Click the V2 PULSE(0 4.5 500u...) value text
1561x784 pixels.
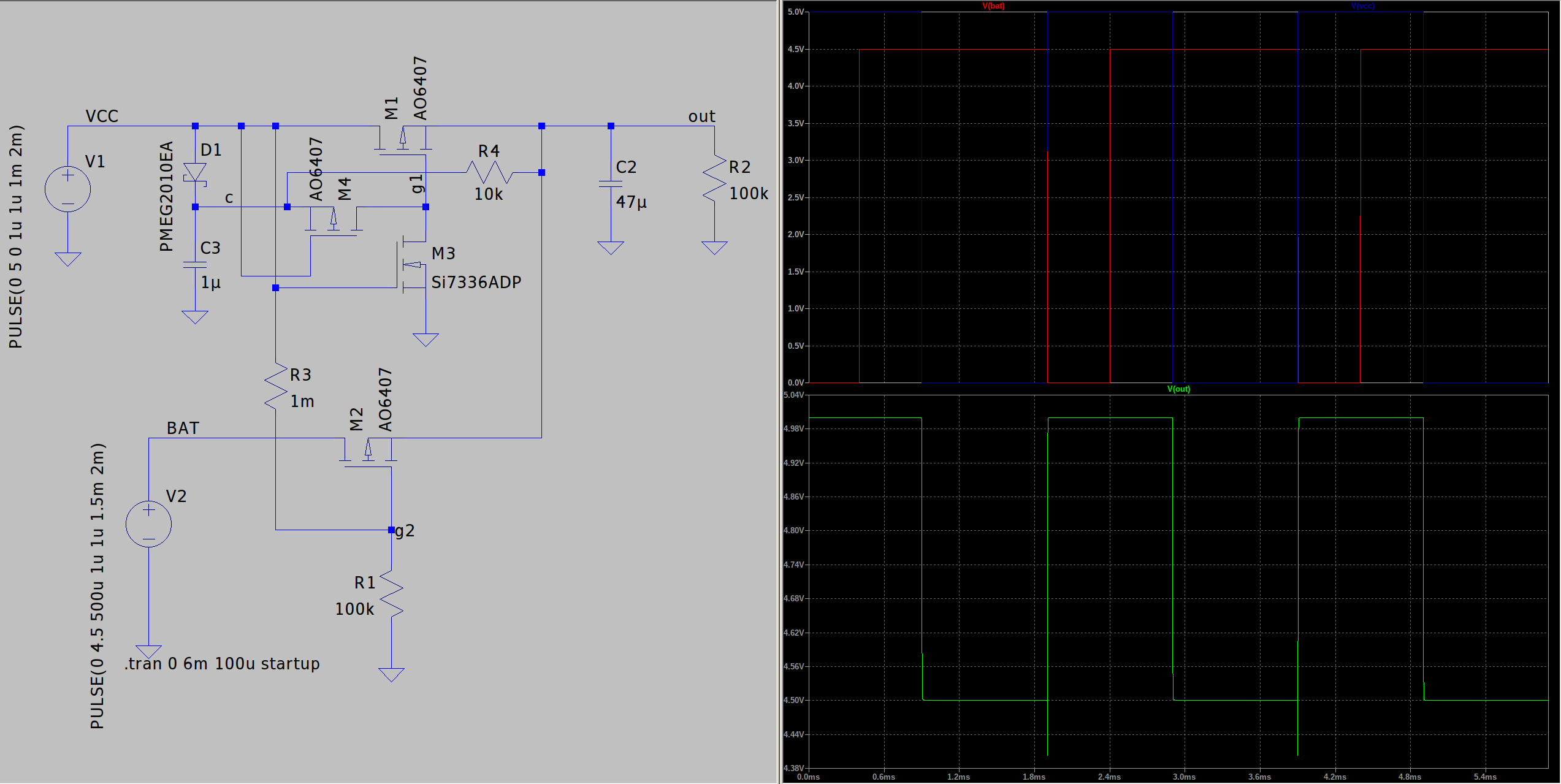pyautogui.click(x=97, y=586)
